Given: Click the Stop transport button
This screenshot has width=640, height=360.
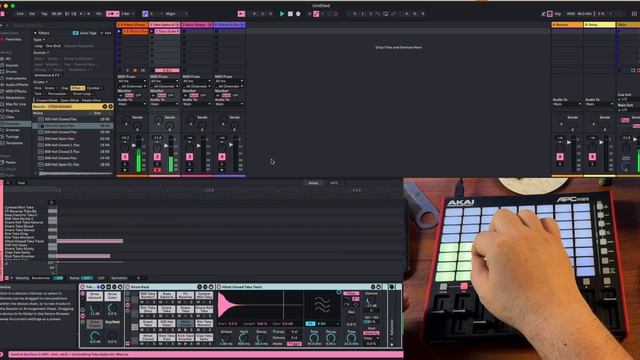Looking at the screenshot, I should [290, 13].
